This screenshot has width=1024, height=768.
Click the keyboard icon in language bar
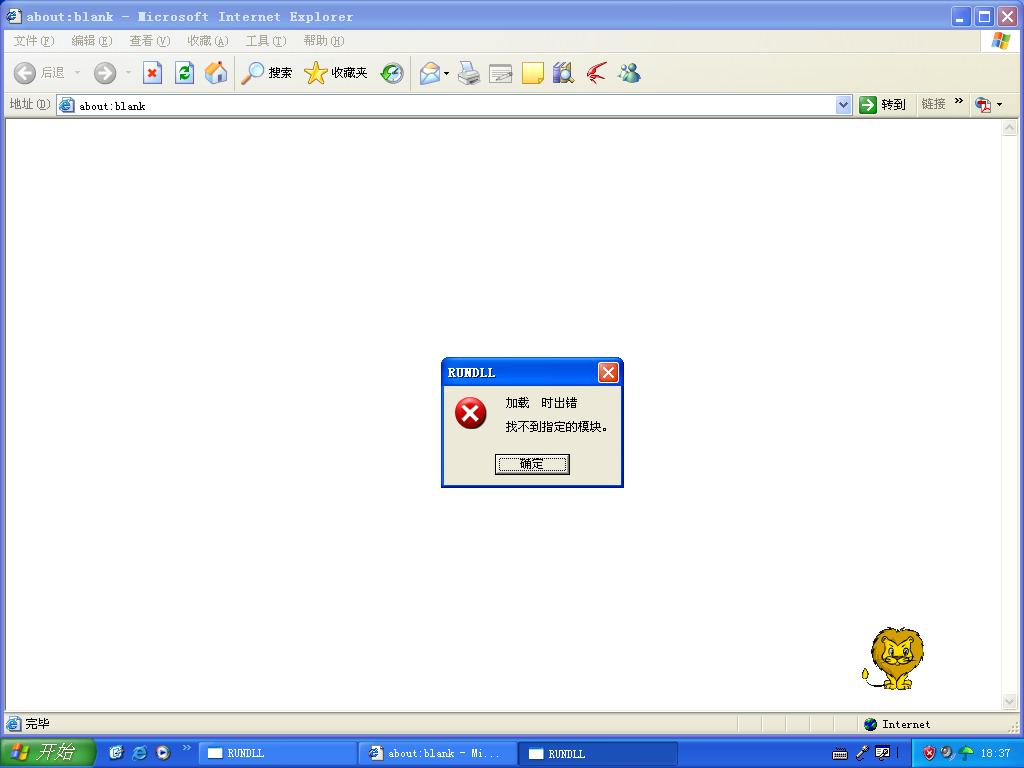840,754
